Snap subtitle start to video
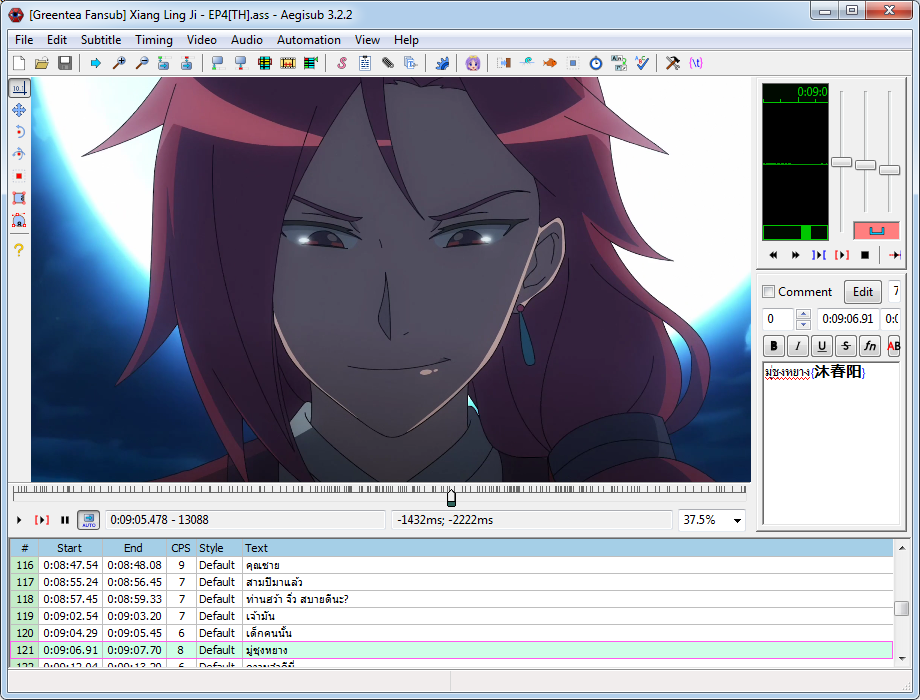The image size is (920, 700). click(218, 63)
